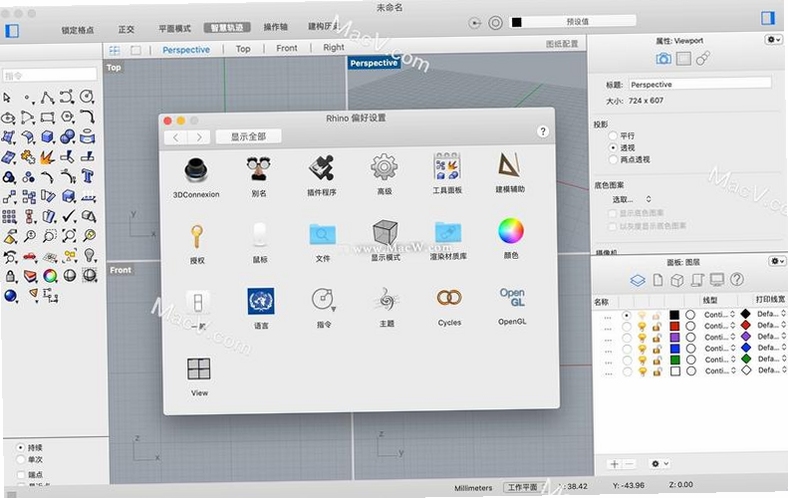788x498 pixels.
Task: Open the print width dropdown for the red layer
Action: tap(771, 325)
